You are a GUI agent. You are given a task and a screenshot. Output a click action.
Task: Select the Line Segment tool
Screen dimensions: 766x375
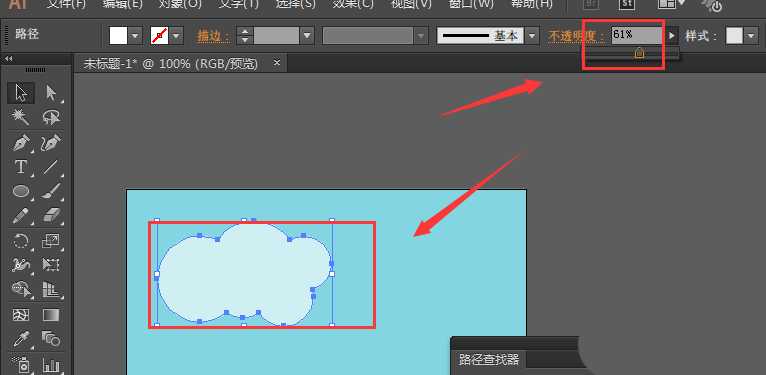(x=51, y=167)
